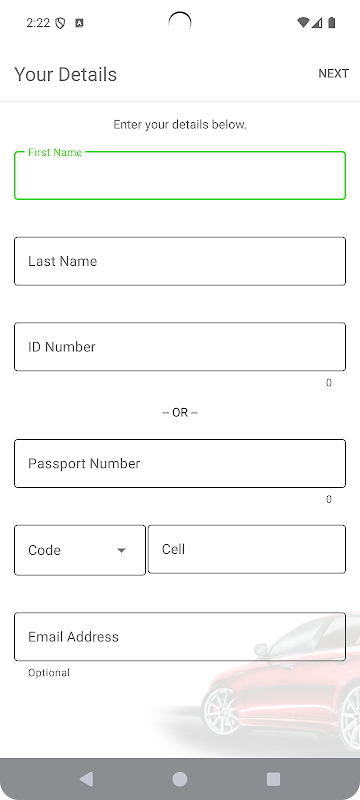Image resolution: width=360 pixels, height=800 pixels.
Task: Select the Last Name text field
Action: click(180, 261)
